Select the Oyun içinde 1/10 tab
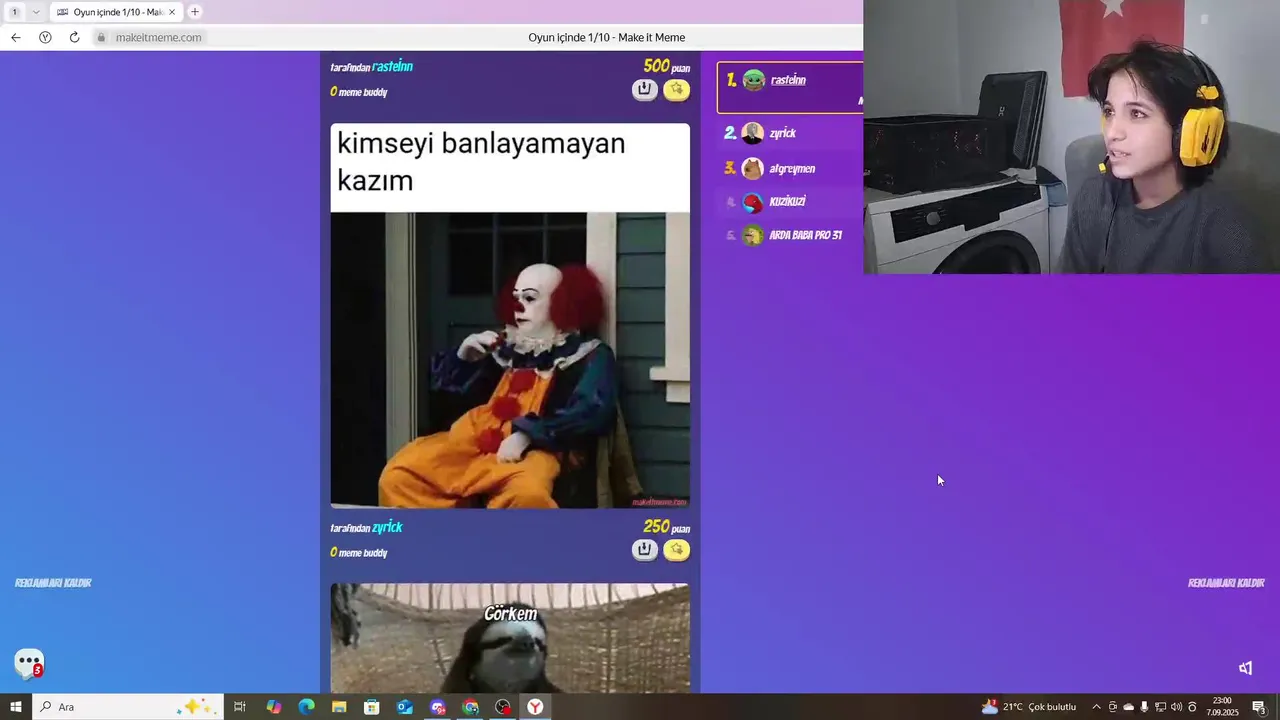This screenshot has height=720, width=1280. (117, 12)
